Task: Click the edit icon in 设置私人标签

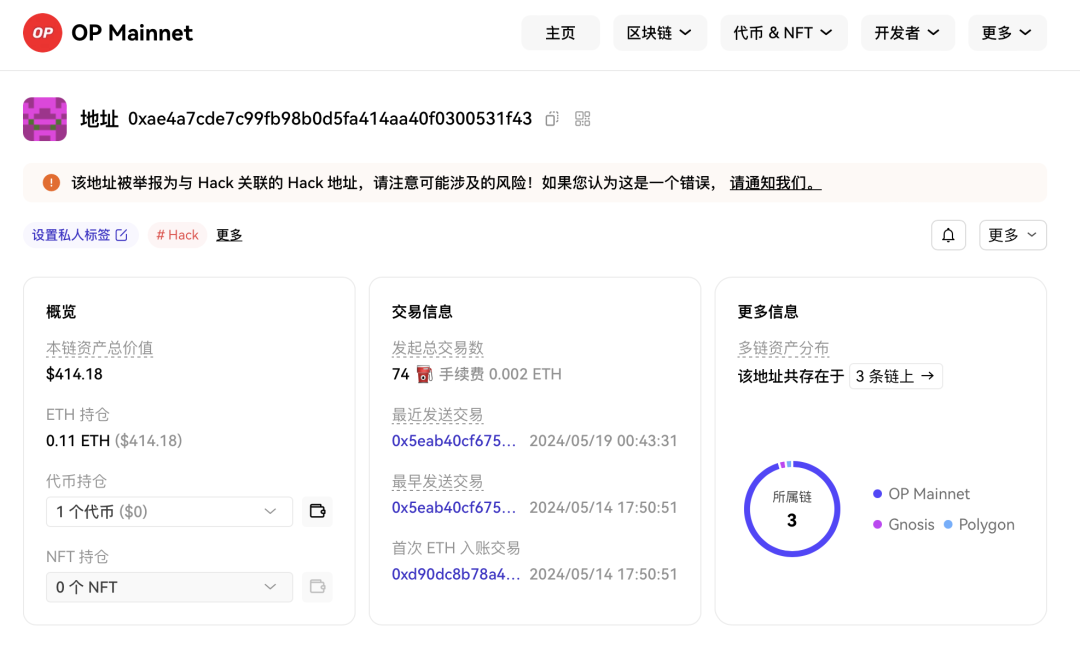Action: pyautogui.click(x=122, y=235)
